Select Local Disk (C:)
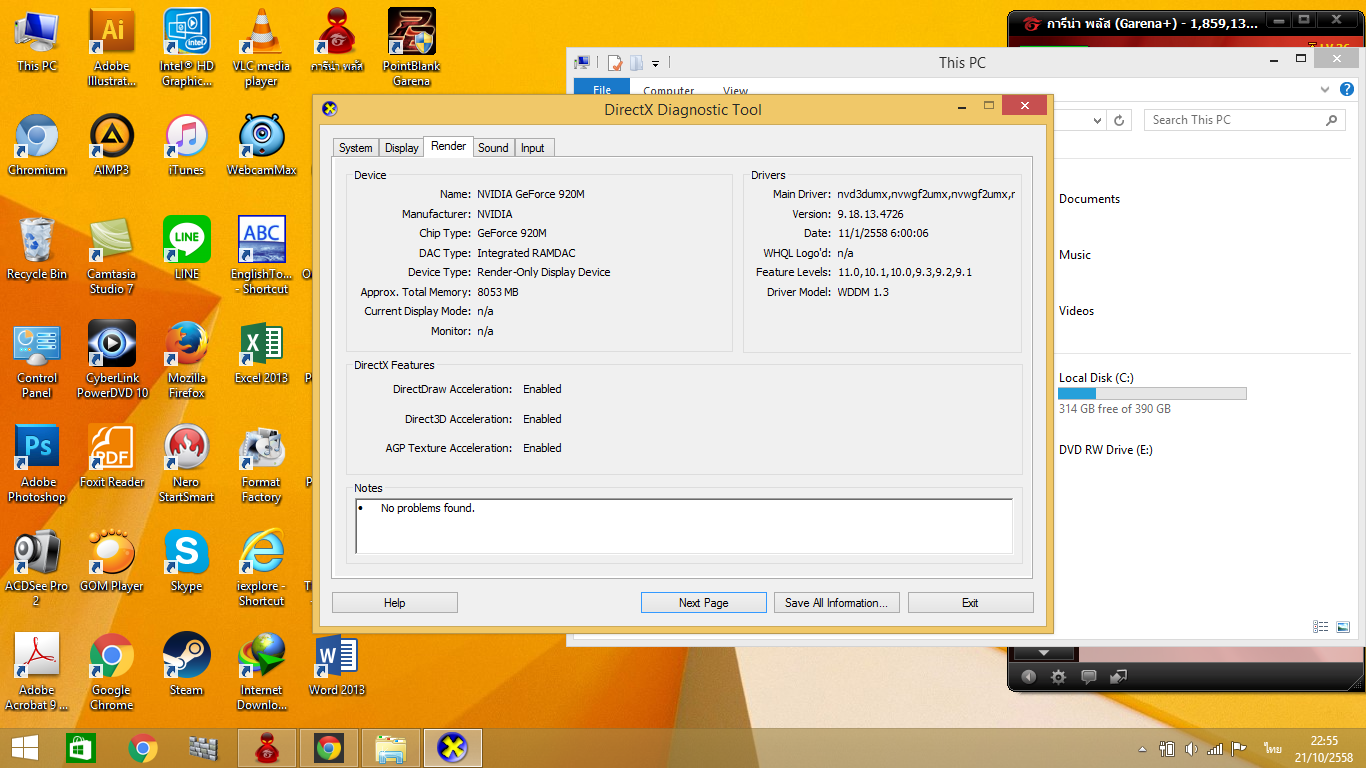Screen dimensions: 1366x768 pyautogui.click(x=1096, y=378)
